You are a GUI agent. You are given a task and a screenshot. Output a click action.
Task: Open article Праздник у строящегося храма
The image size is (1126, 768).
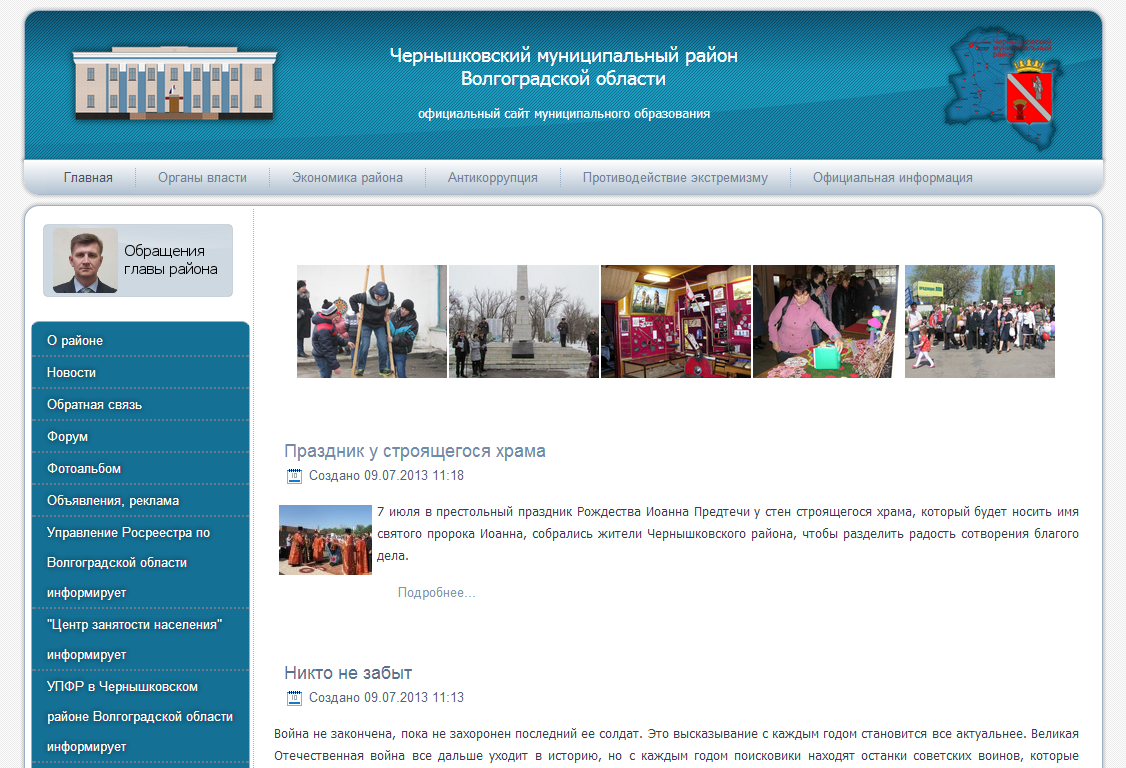point(414,451)
